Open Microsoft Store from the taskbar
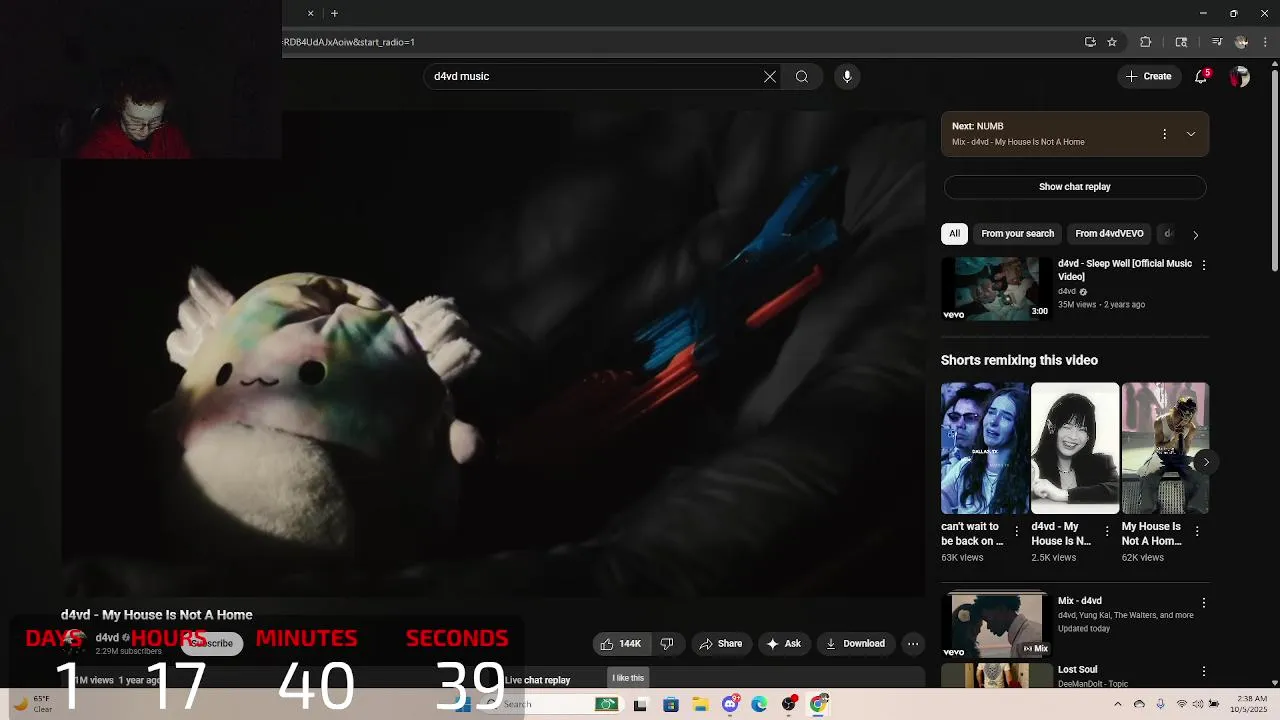The height and width of the screenshot is (720, 1280). (671, 704)
